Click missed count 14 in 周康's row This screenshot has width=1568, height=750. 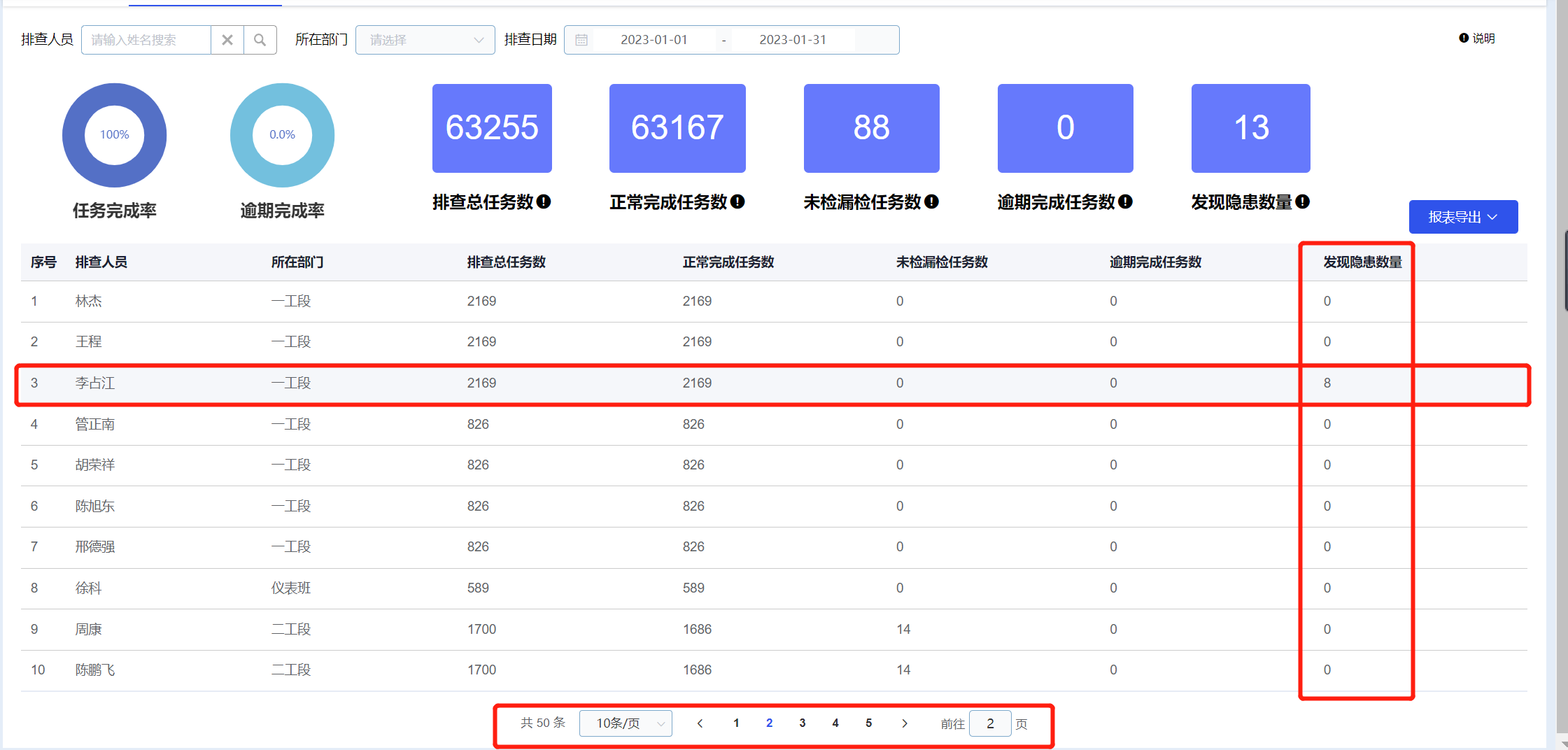[903, 630]
